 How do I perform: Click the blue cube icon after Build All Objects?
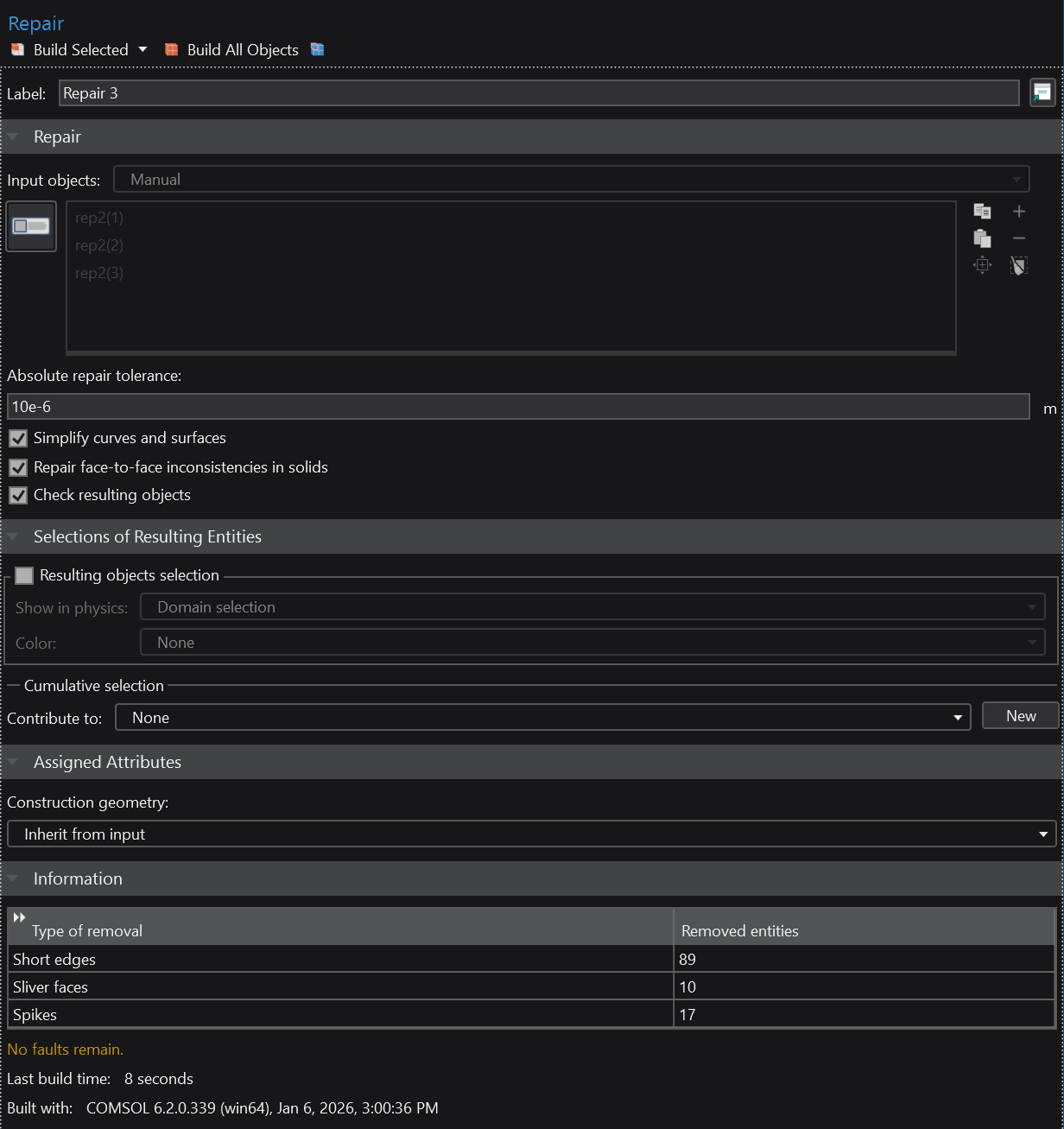318,49
